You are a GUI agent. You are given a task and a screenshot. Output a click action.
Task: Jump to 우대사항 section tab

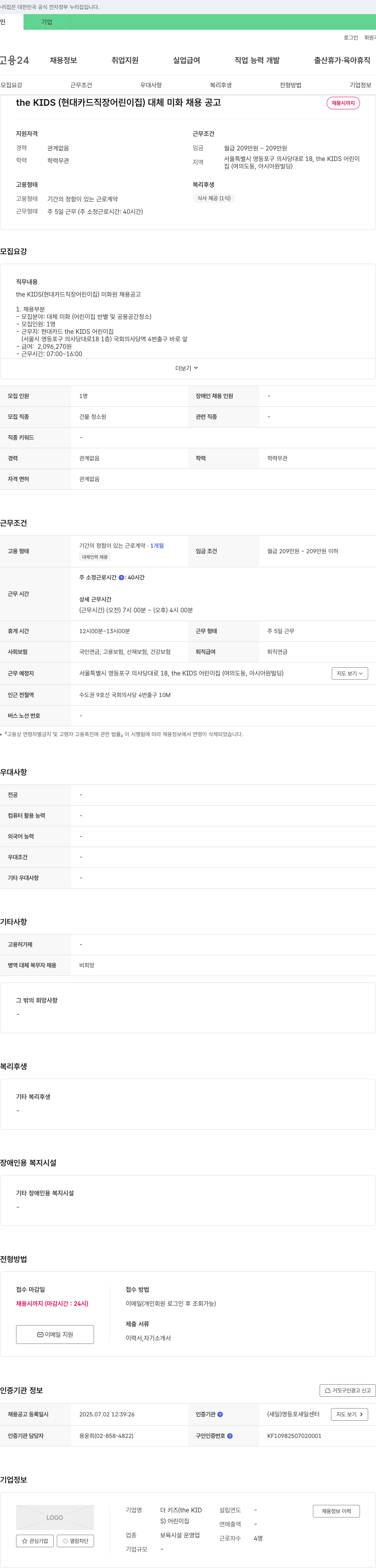(151, 85)
